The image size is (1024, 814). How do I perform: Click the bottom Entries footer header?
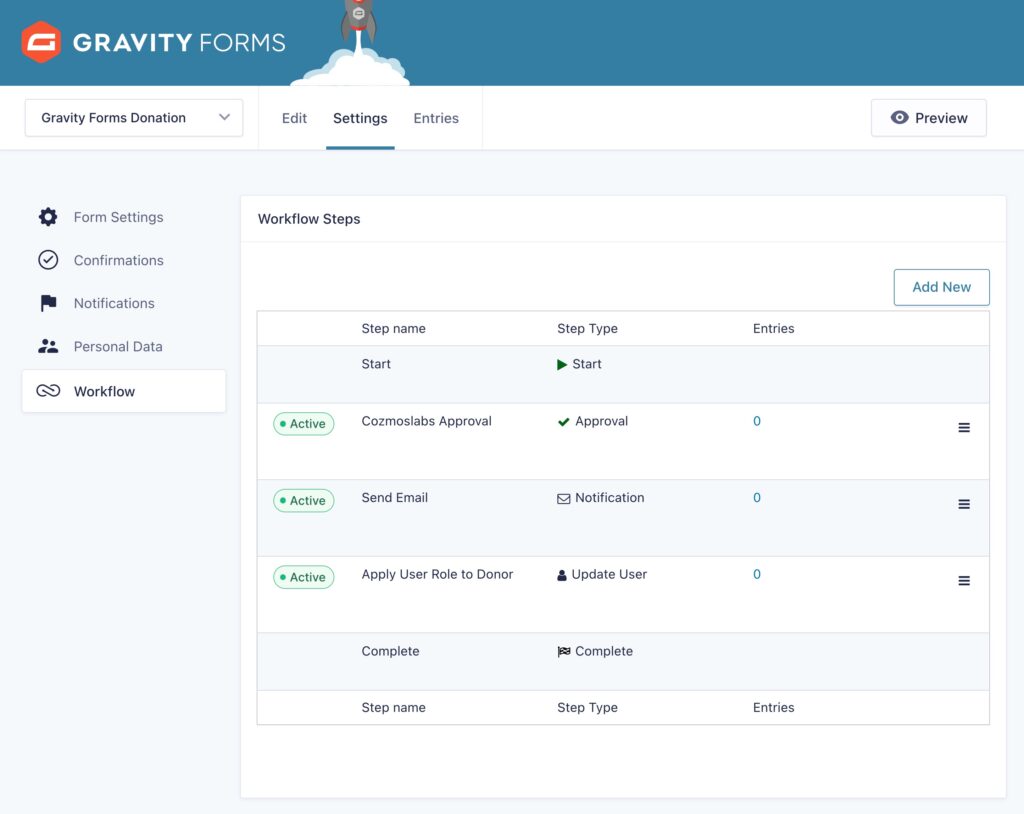click(x=773, y=708)
